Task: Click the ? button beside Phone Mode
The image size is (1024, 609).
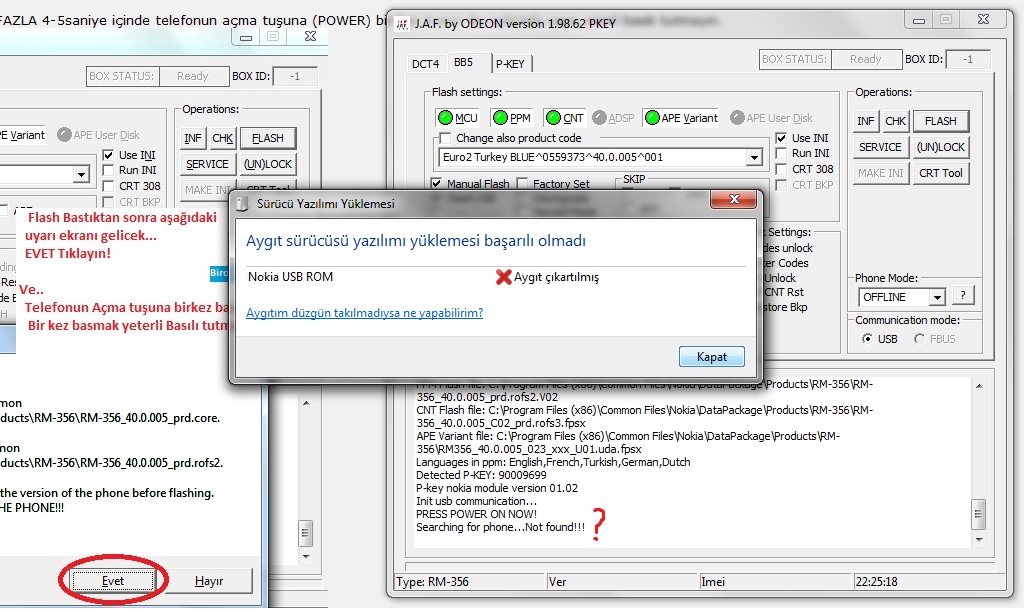Action: tap(963, 296)
